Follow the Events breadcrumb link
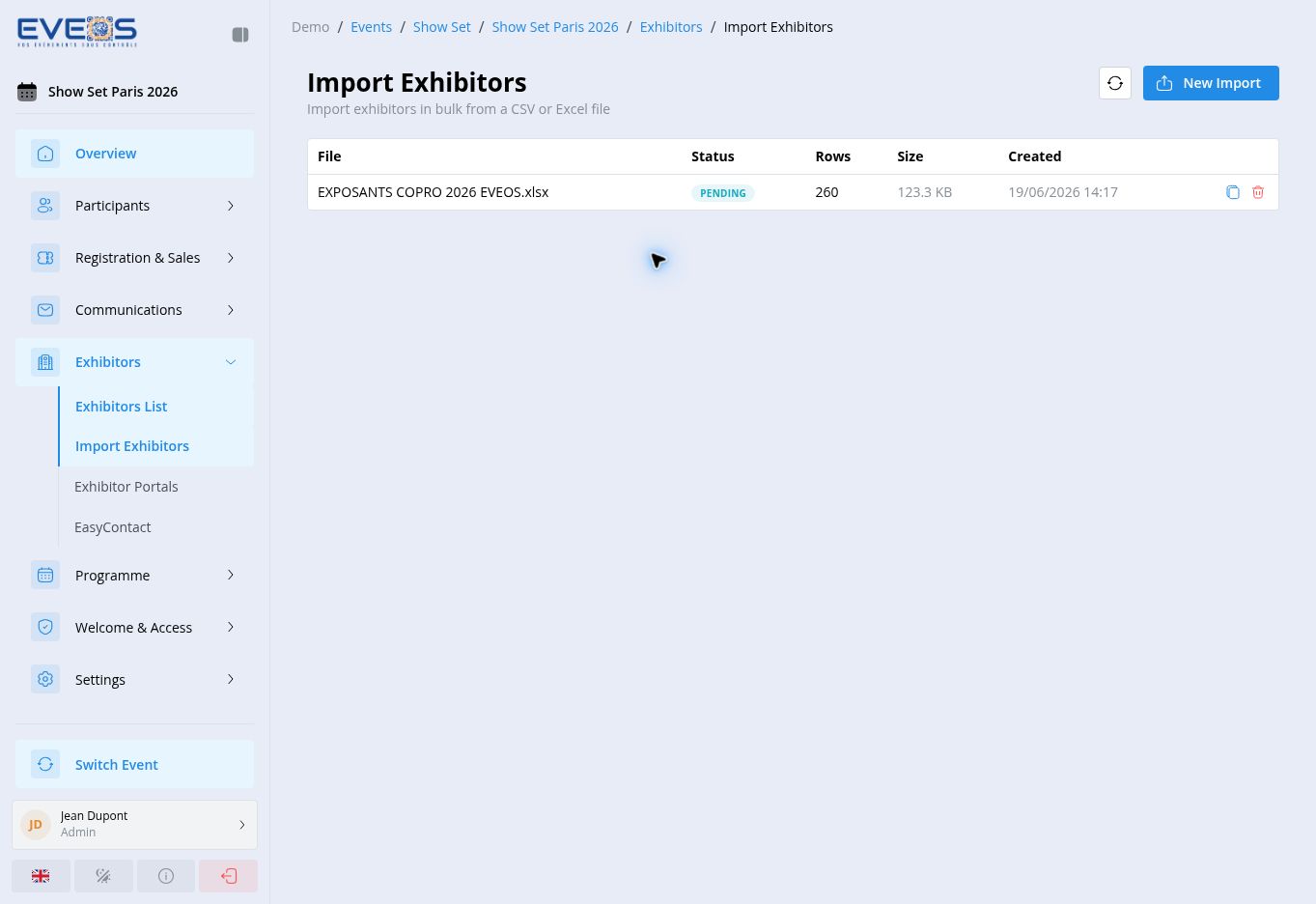The image size is (1316, 904). coord(371,27)
